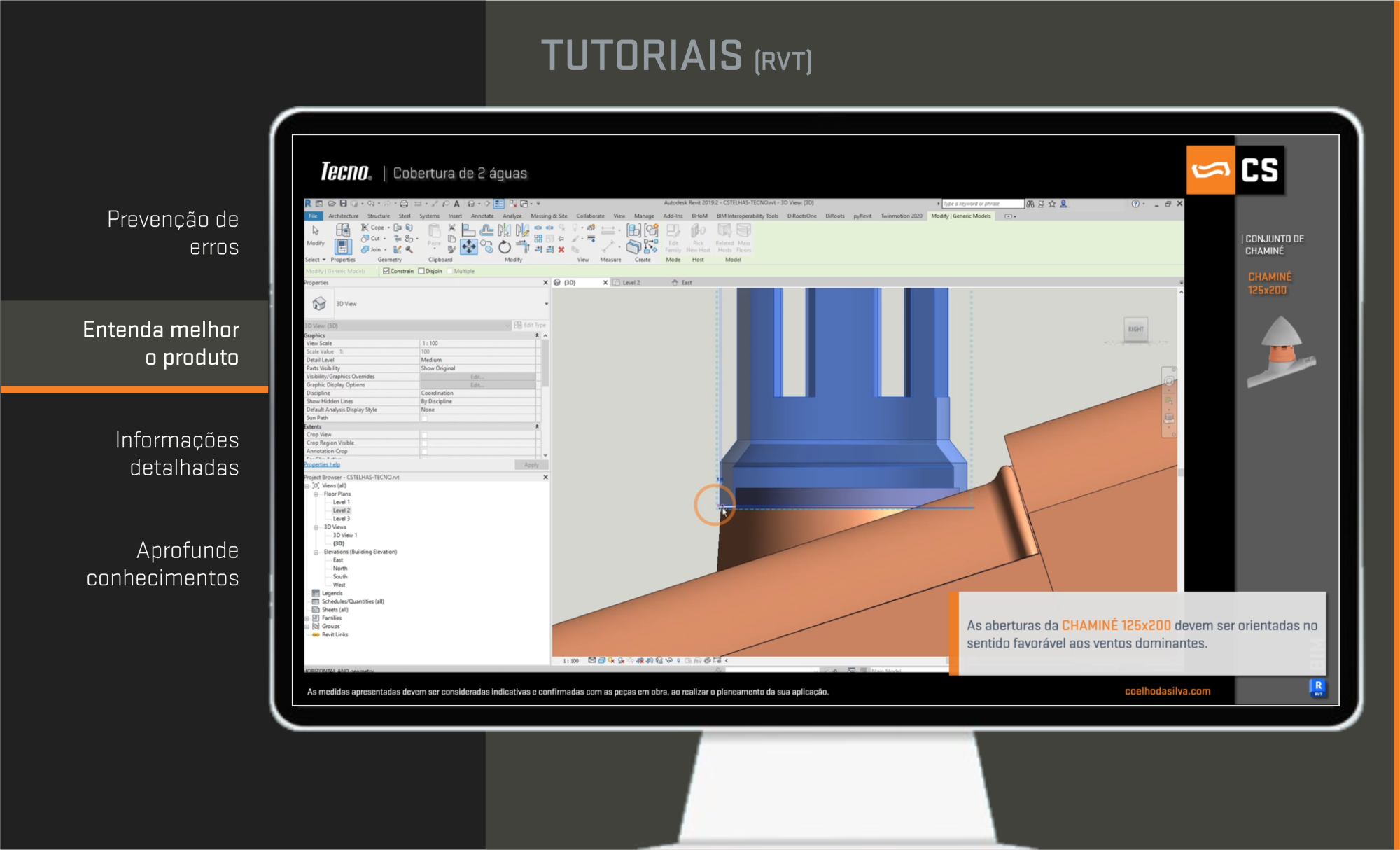1400x850 pixels.
Task: Click the Save icon in quick access toolbar
Action: tap(343, 204)
